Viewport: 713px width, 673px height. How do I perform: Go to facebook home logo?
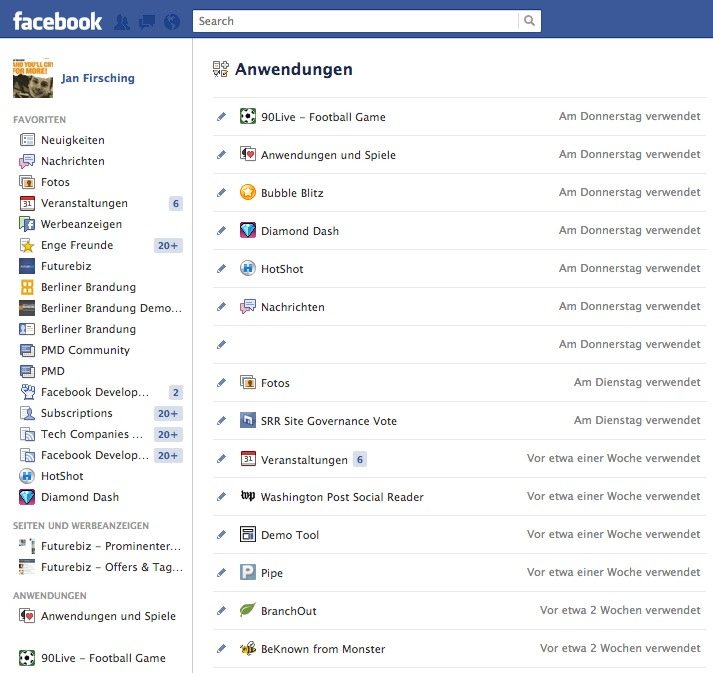coord(57,21)
